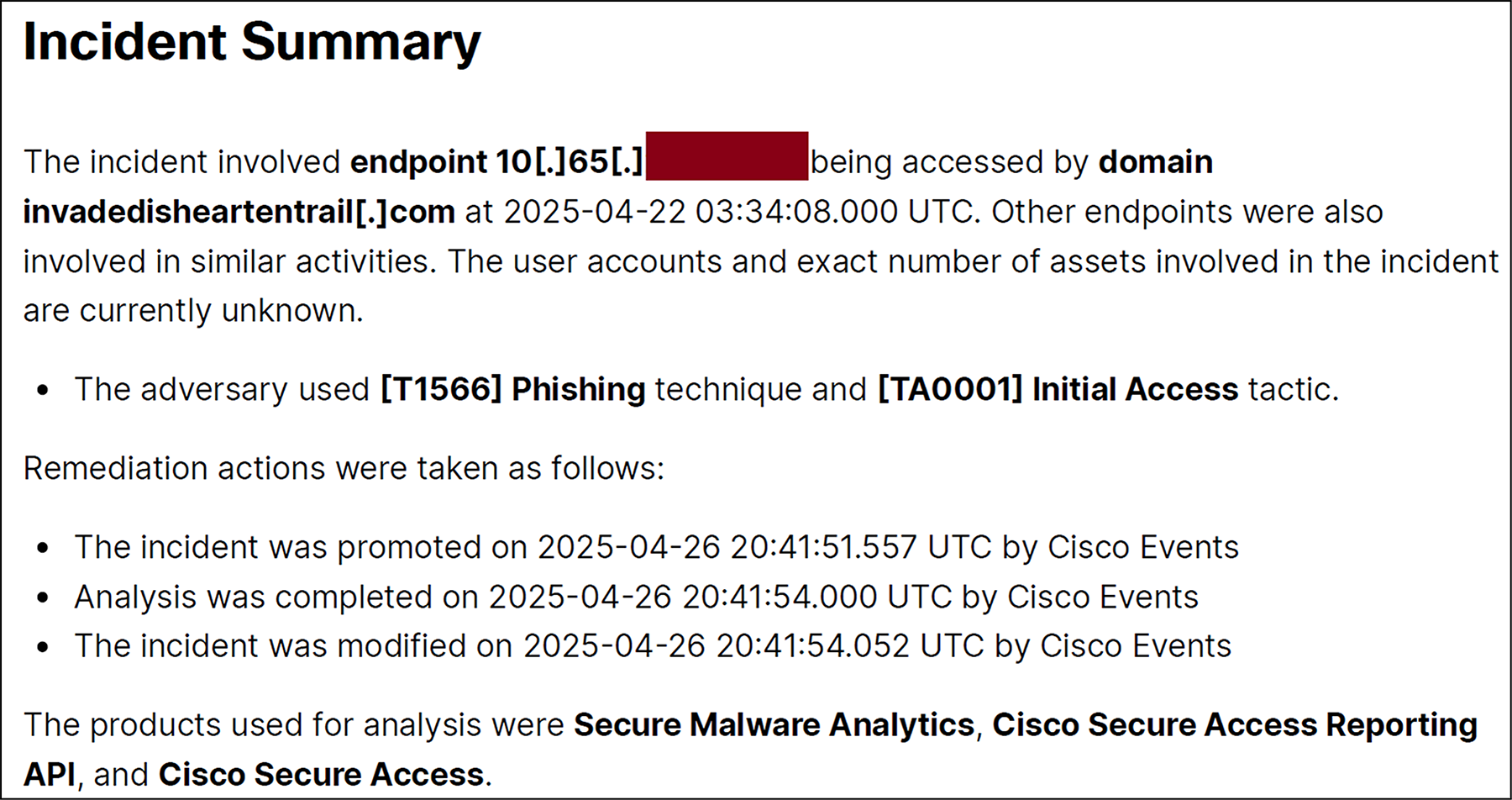Click the final 'Cisco Secure Access' product name
1512x800 pixels.
point(322,774)
